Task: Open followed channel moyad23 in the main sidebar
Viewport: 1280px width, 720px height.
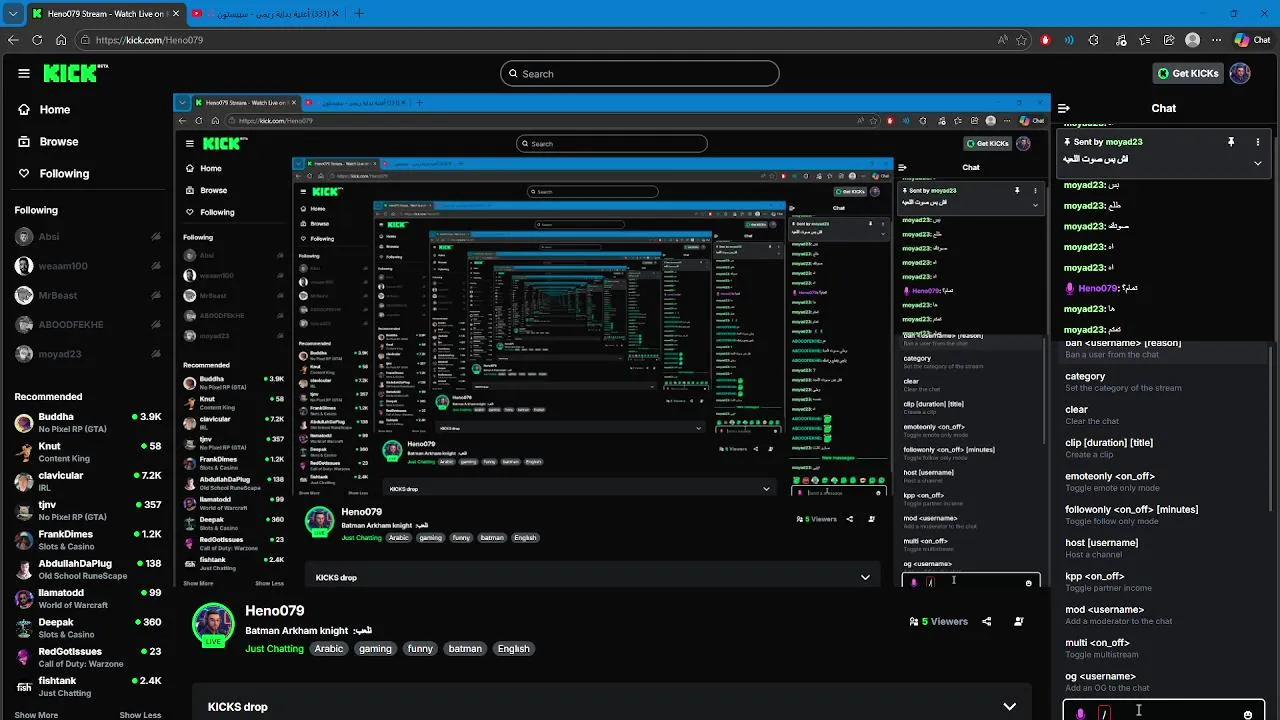Action: 88,354
